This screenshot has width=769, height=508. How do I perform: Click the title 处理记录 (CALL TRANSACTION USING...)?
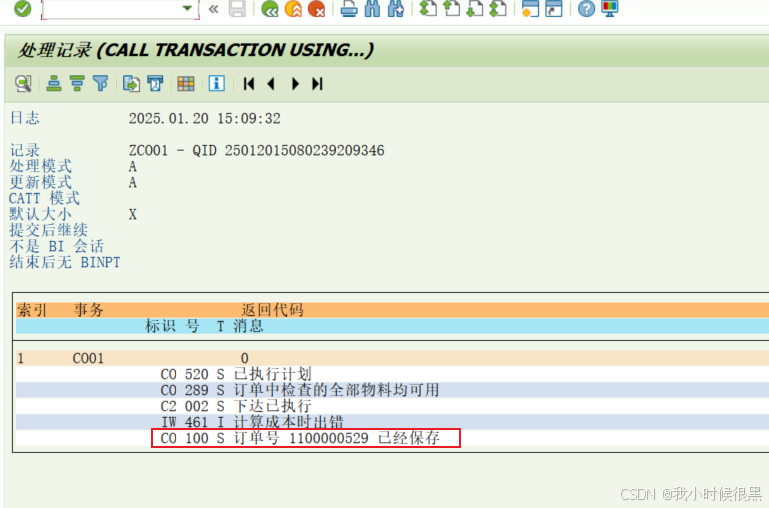pos(196,50)
